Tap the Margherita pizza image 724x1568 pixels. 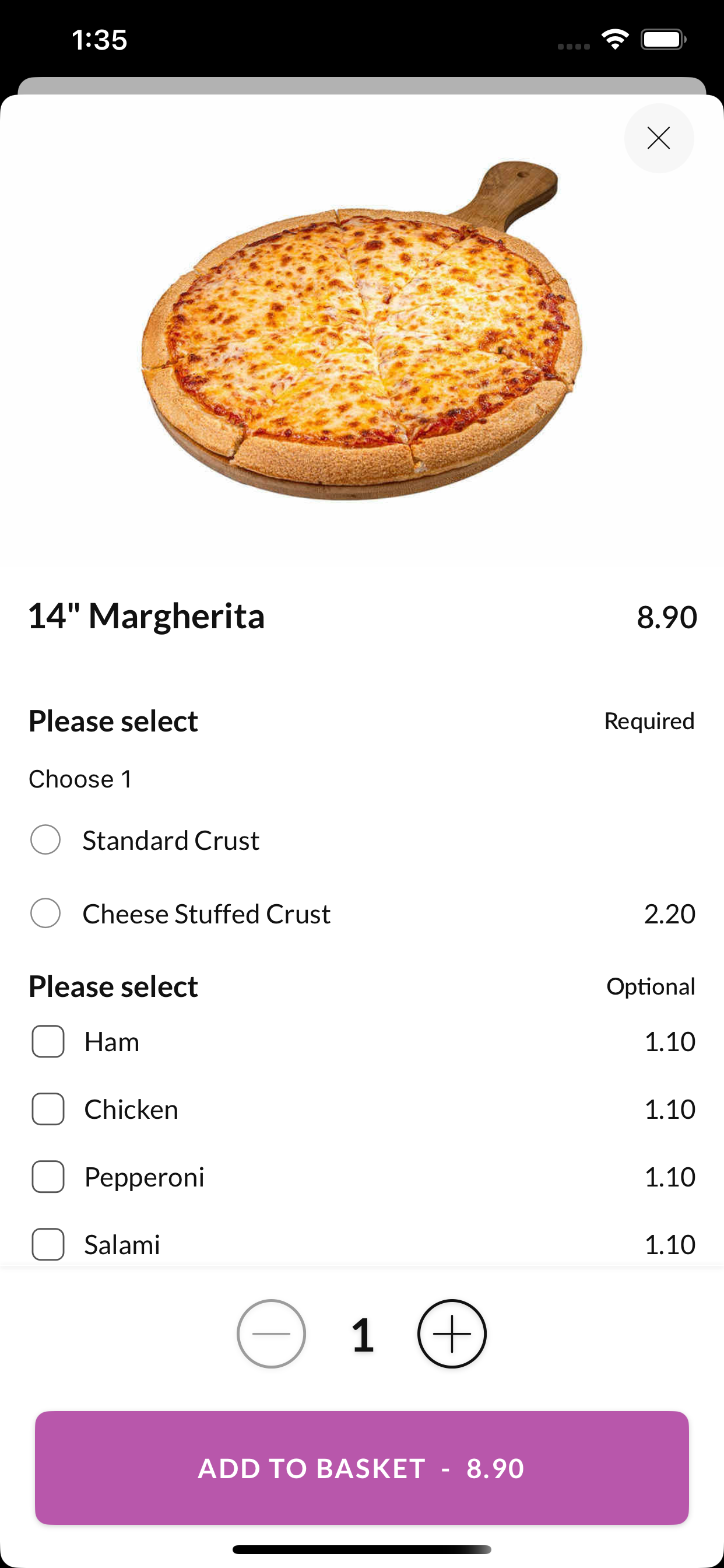click(361, 331)
